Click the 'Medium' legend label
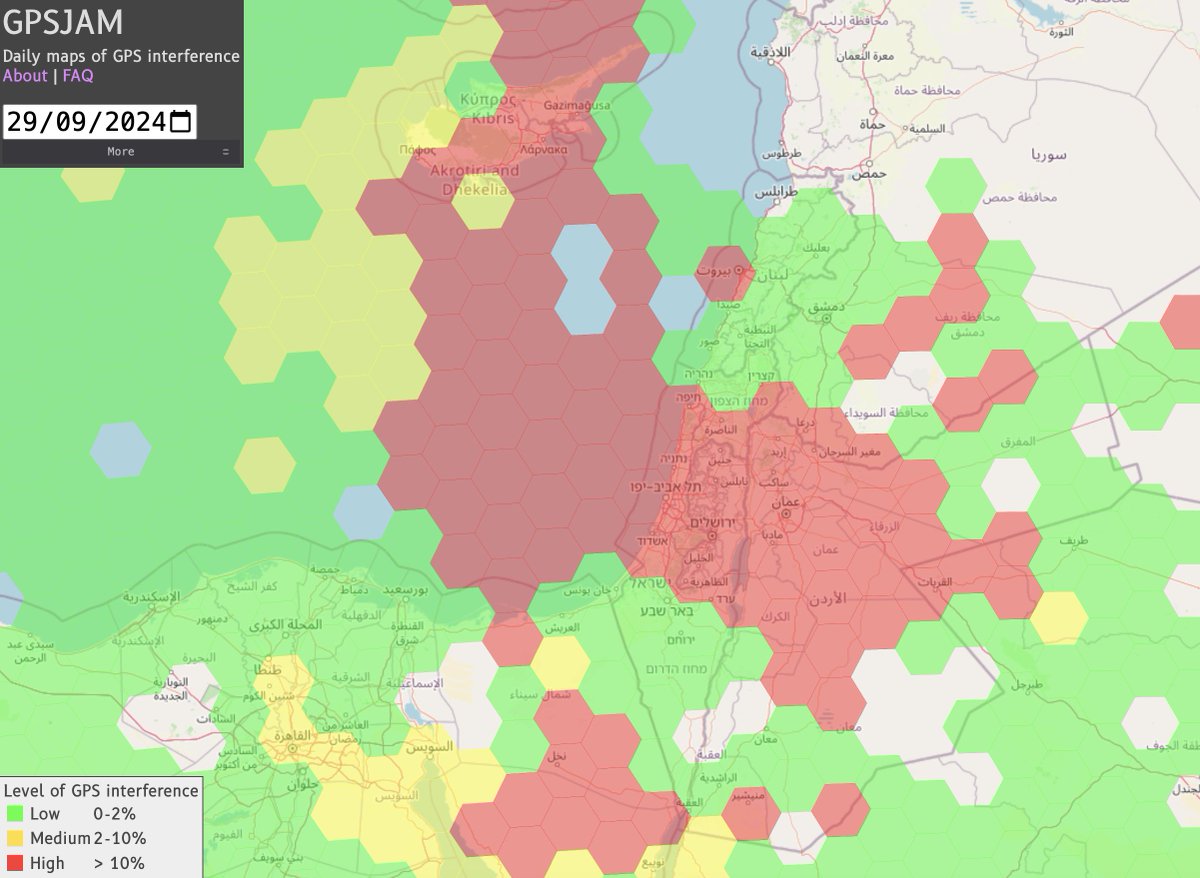This screenshot has width=1200, height=878. [60, 838]
